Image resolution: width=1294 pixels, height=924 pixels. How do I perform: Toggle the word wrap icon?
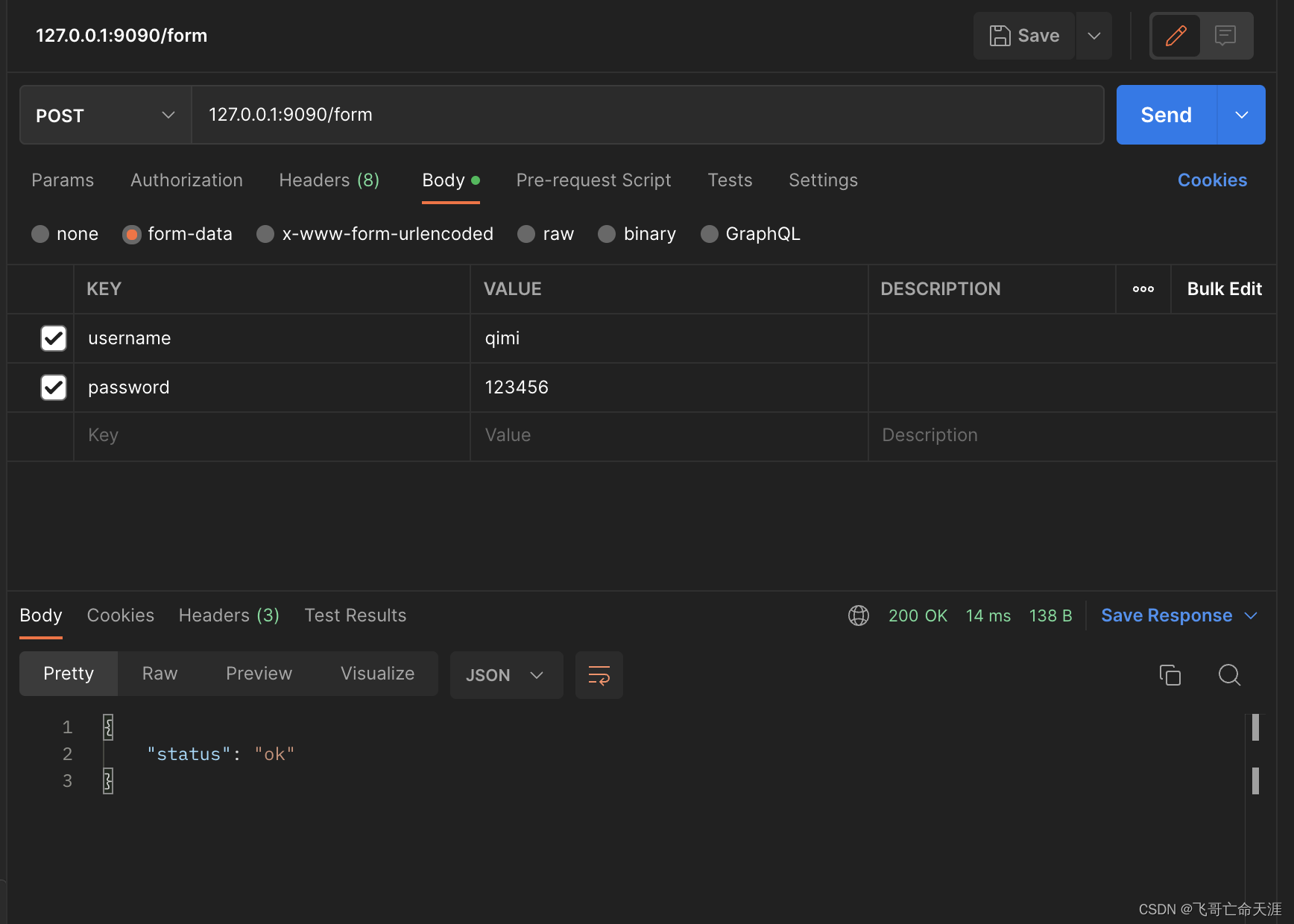[599, 675]
